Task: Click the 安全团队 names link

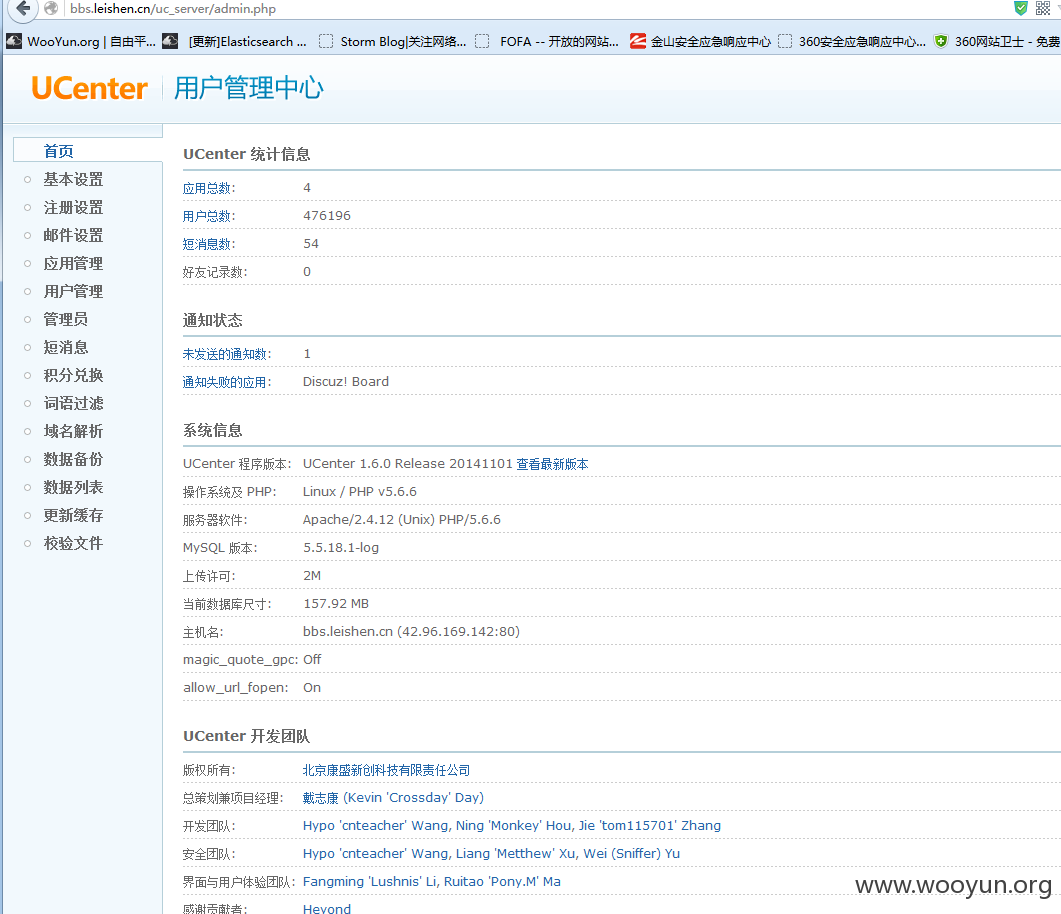Action: 491,854
